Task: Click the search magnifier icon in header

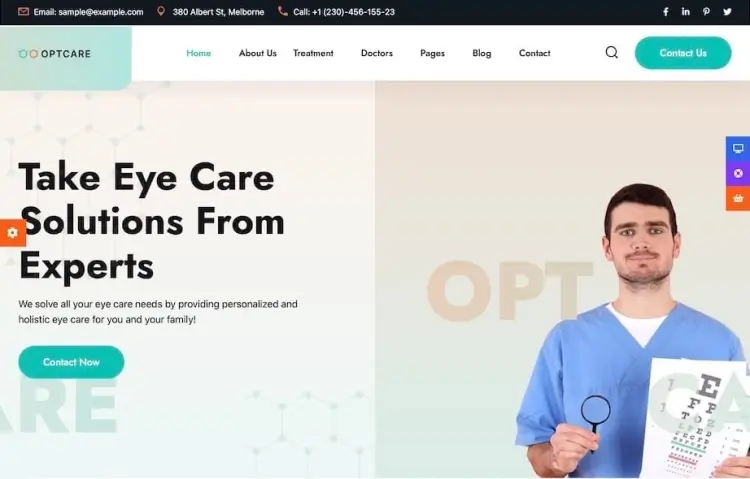Action: click(611, 52)
